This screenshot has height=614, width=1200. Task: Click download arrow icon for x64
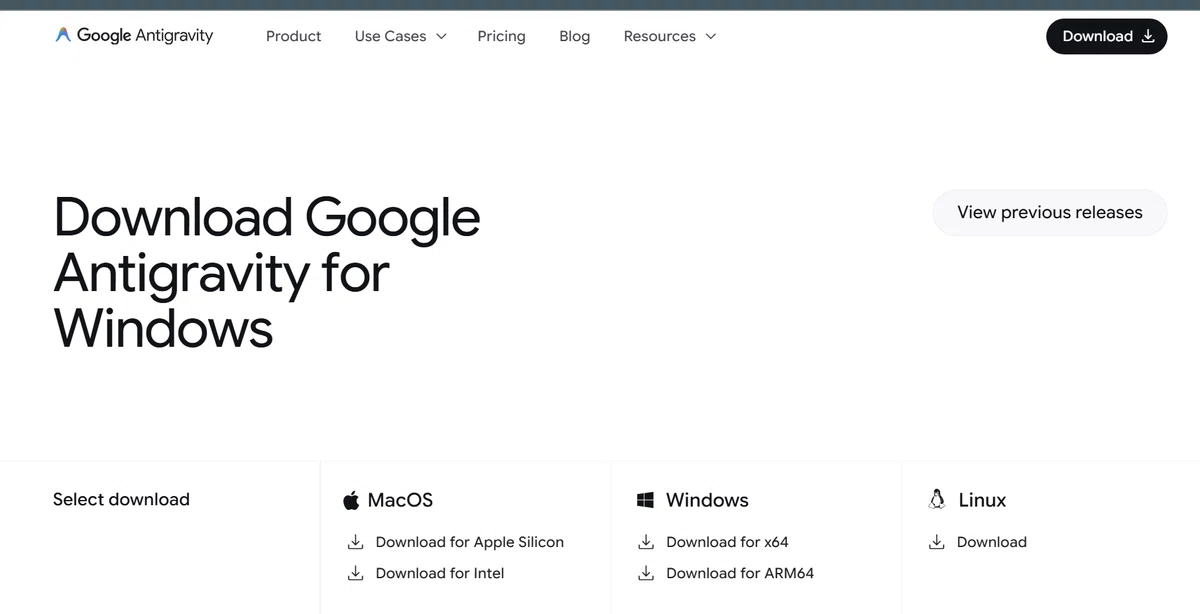[x=645, y=542]
